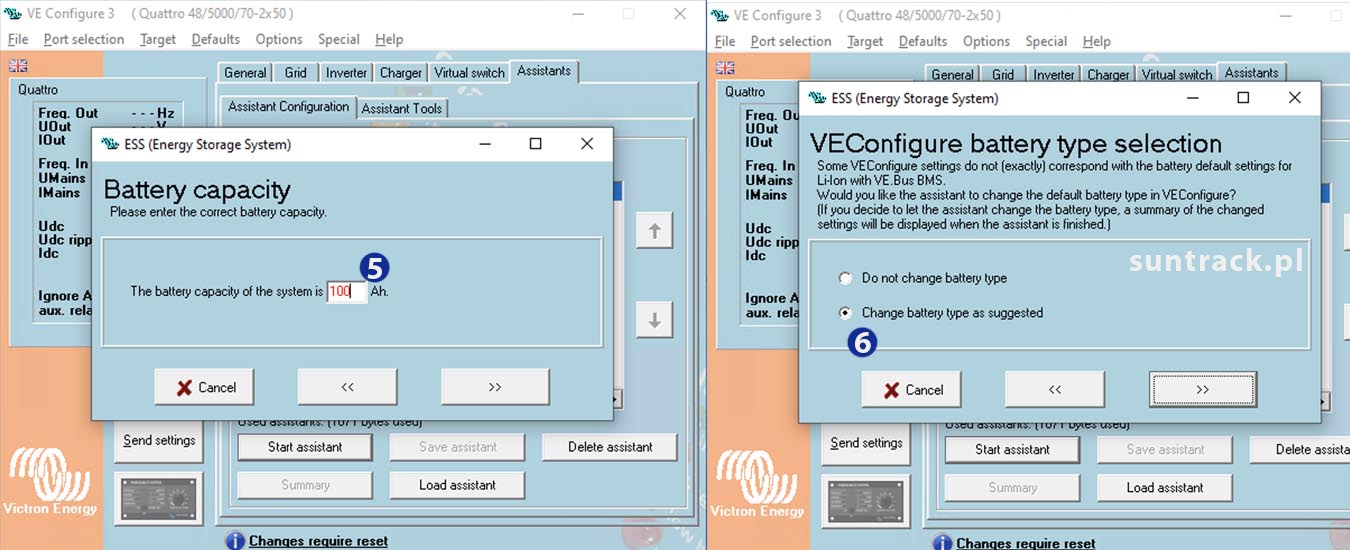Image resolution: width=1350 pixels, height=550 pixels.
Task: Click the move-up arrow button in the left window
Action: (655, 231)
